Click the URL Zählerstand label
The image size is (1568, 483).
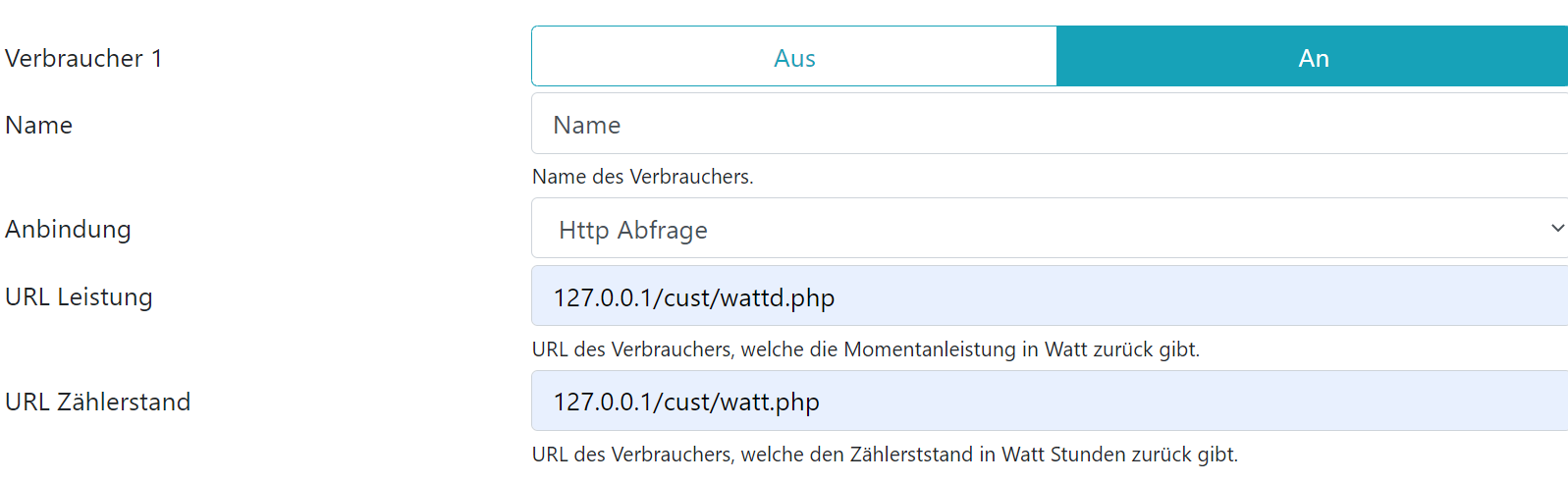pos(98,402)
